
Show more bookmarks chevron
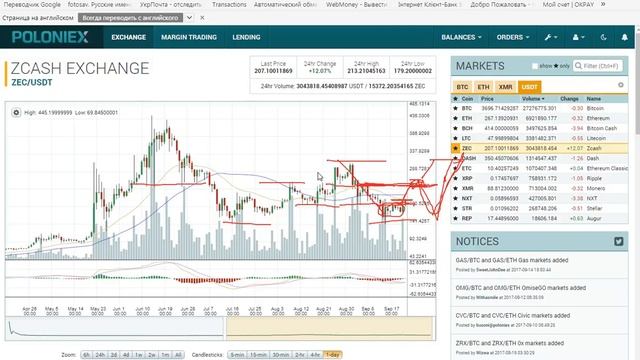tap(603, 4)
